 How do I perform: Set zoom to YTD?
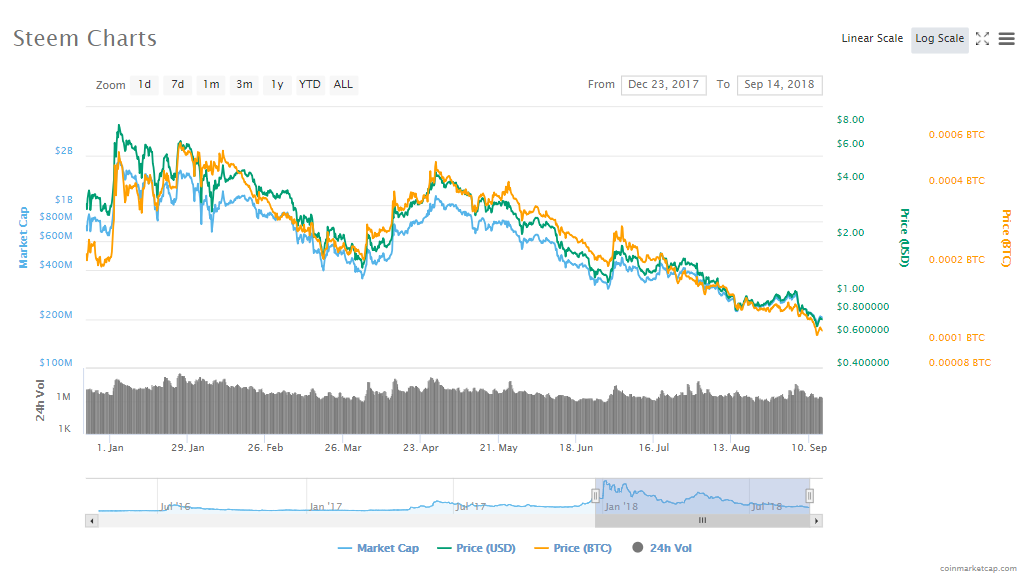310,85
